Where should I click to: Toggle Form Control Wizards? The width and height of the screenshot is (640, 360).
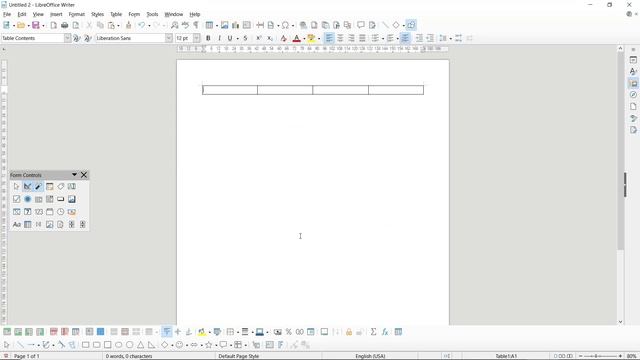pyautogui.click(x=38, y=187)
